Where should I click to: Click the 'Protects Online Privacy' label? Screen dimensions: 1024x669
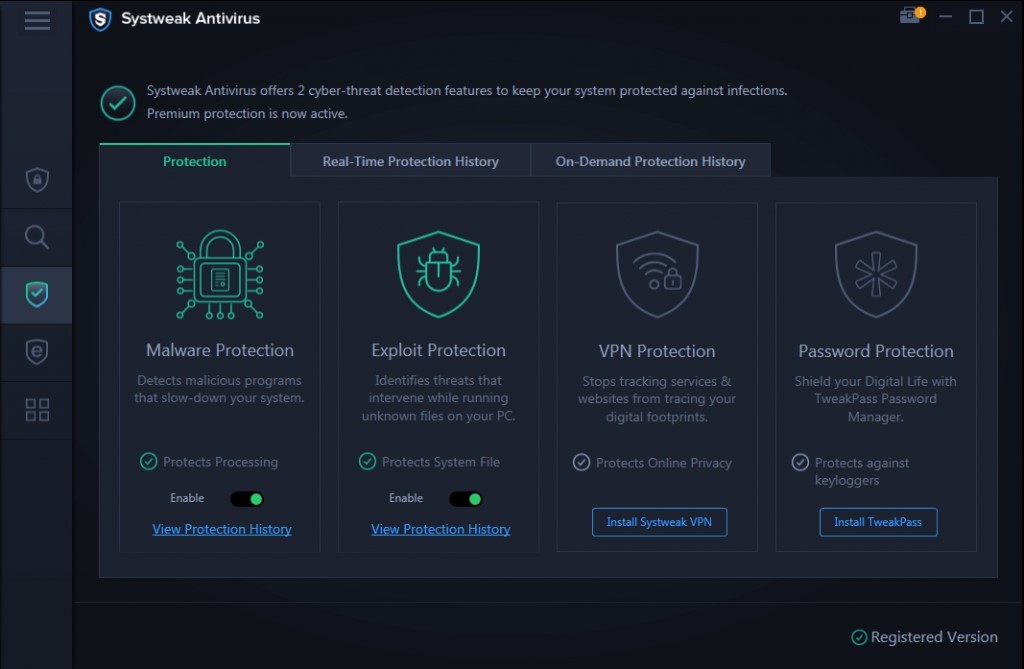click(664, 463)
